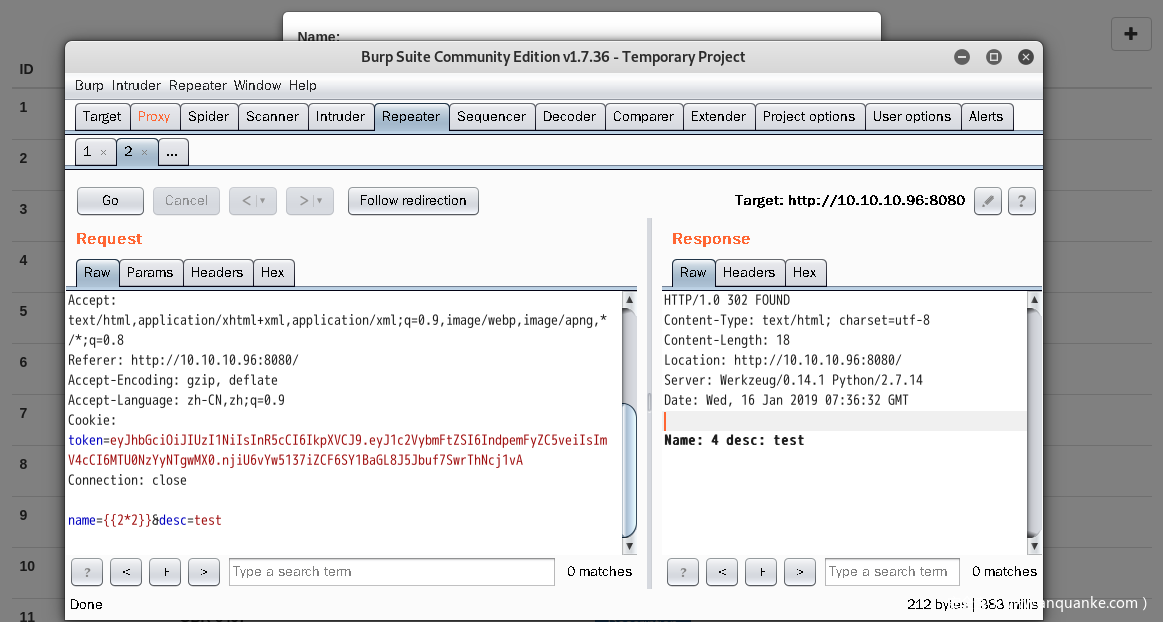
Task: Click the help question mark beside target
Action: pyautogui.click(x=1021, y=201)
